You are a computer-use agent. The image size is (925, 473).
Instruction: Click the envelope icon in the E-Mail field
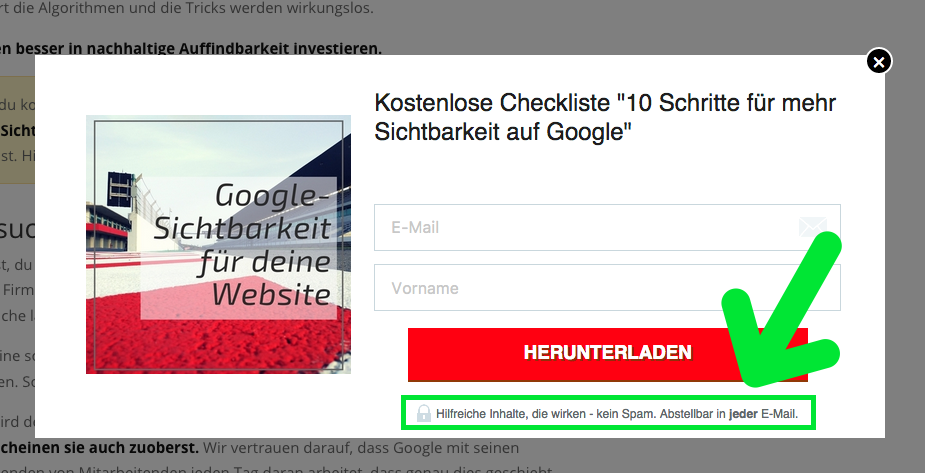(811, 228)
